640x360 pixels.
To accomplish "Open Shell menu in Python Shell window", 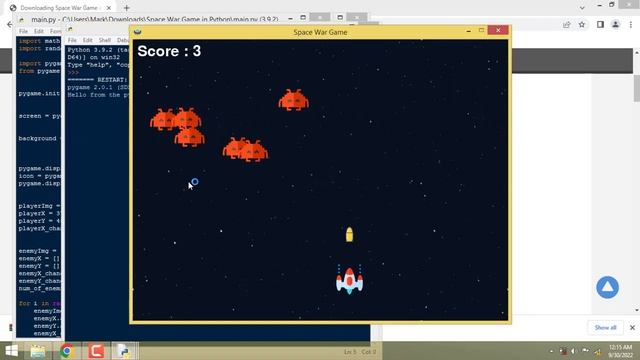I will (104, 40).
